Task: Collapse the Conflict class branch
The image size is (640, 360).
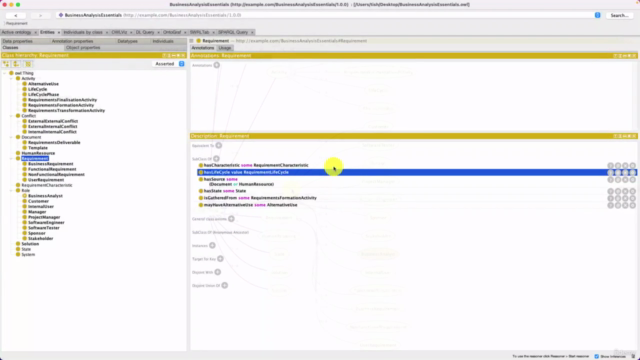Action: 11,116
